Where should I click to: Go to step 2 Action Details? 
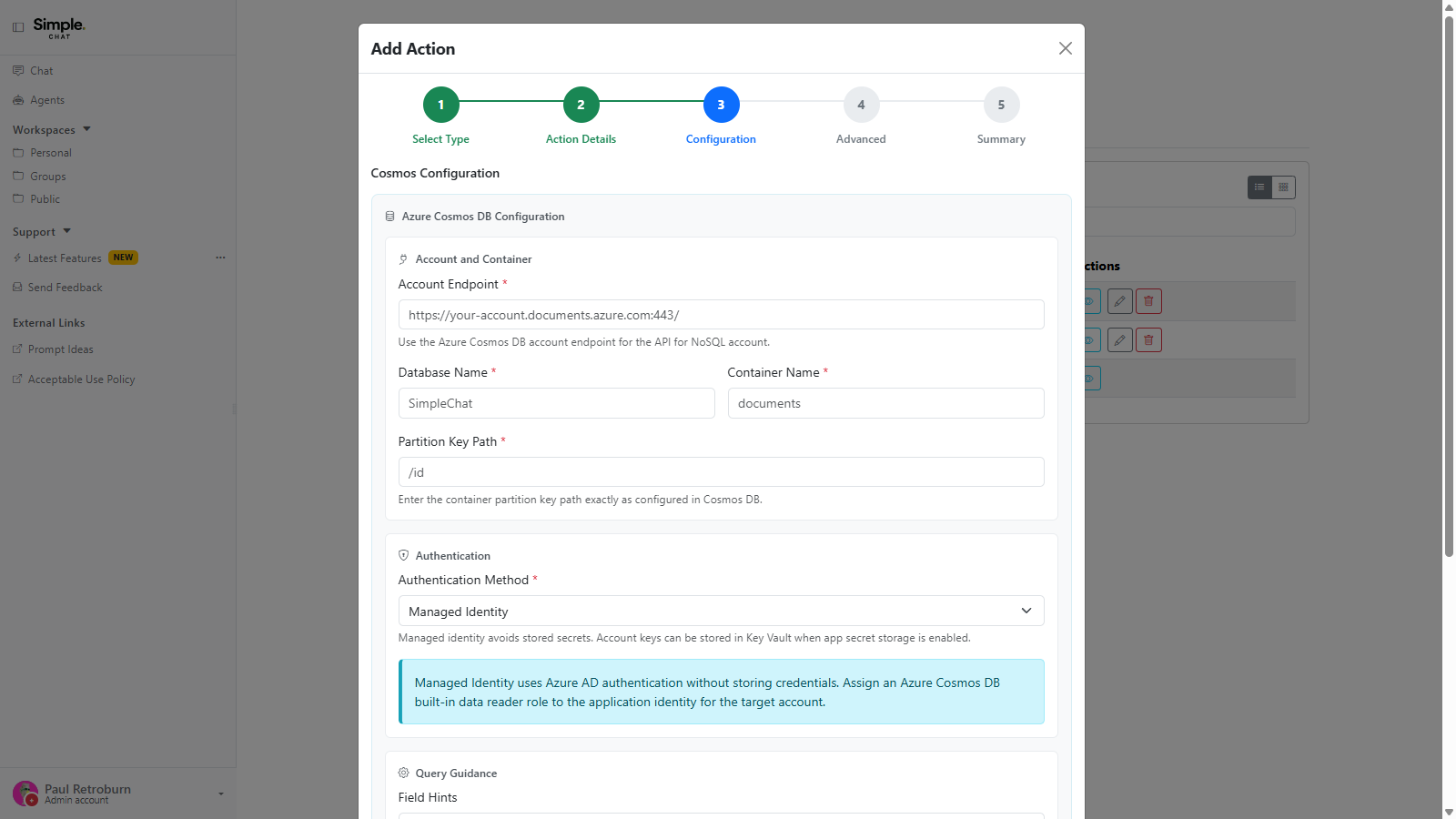point(581,105)
